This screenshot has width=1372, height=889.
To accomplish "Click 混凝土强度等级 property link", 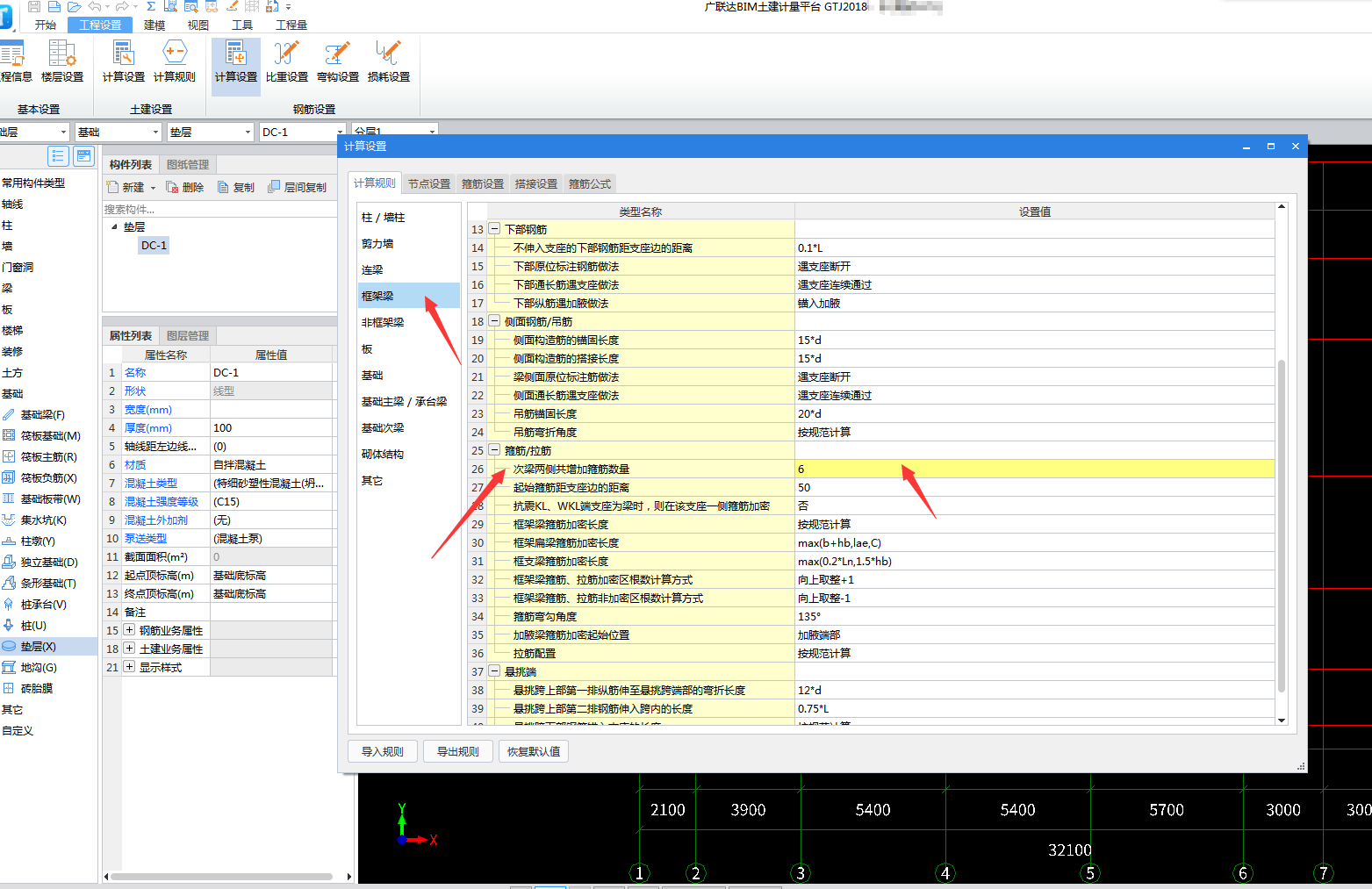I will (162, 501).
